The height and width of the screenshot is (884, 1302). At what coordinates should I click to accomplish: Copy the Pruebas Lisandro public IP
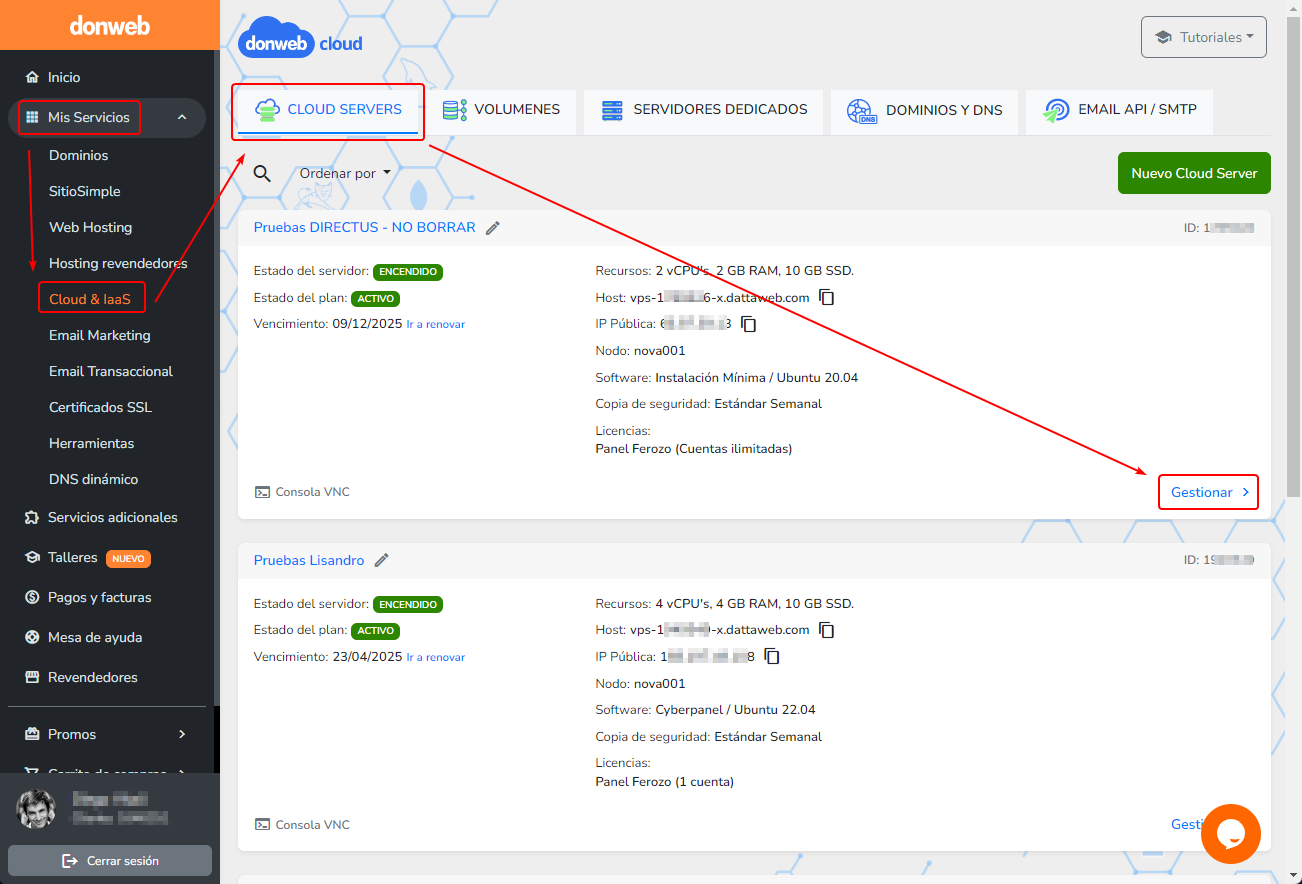tap(772, 657)
